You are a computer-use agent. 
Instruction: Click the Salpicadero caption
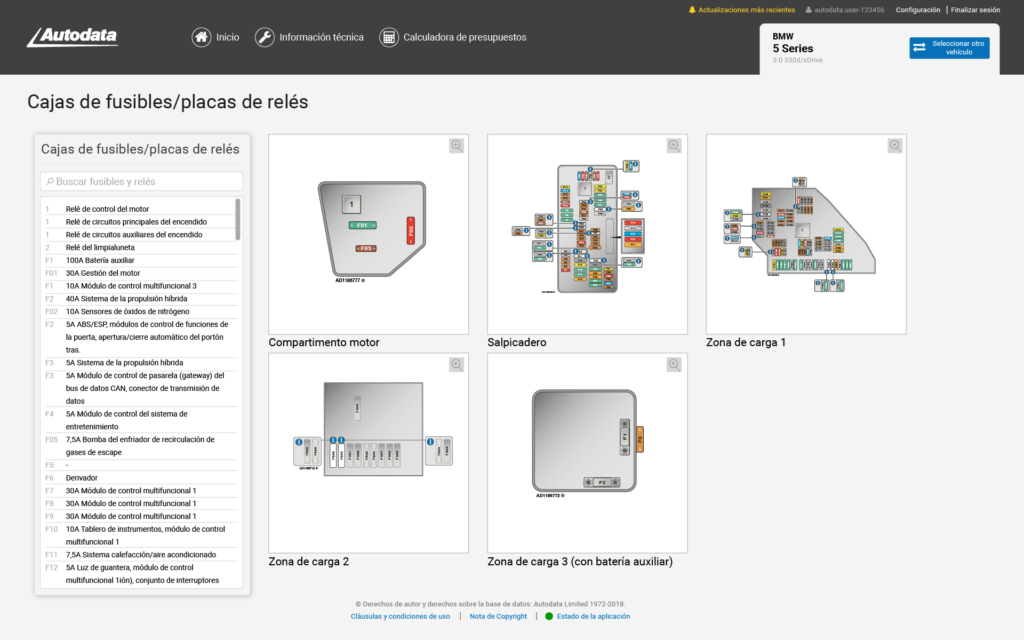pos(517,342)
